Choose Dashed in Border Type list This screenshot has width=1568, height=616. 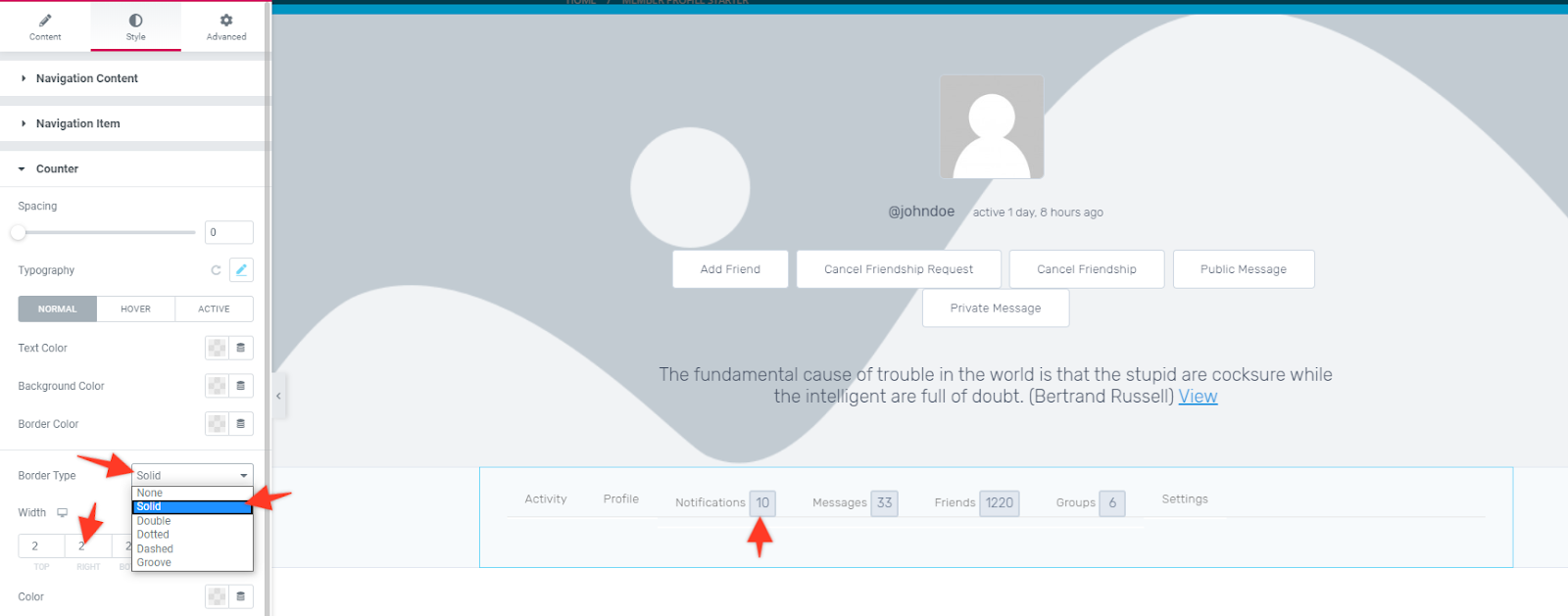[x=192, y=548]
